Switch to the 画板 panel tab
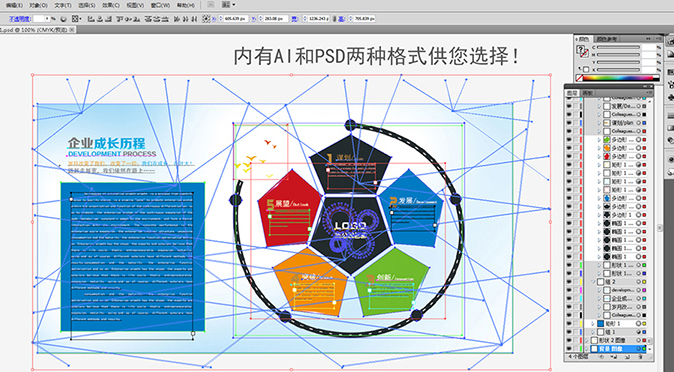Viewport: 674px width, 372px height. click(x=587, y=93)
